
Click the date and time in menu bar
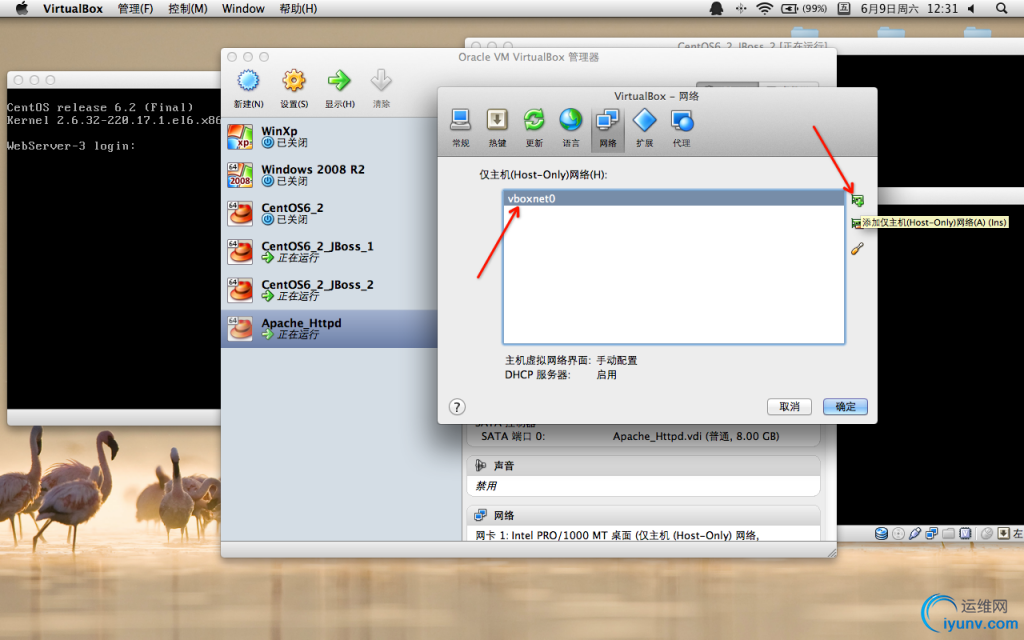909,8
